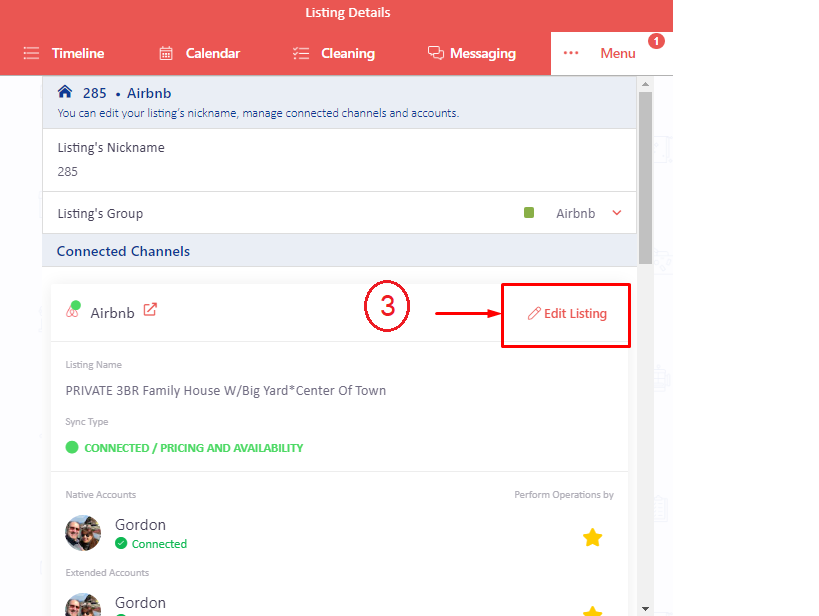The height and width of the screenshot is (616, 819).
Task: Click the red notification badge on Menu
Action: 656,41
